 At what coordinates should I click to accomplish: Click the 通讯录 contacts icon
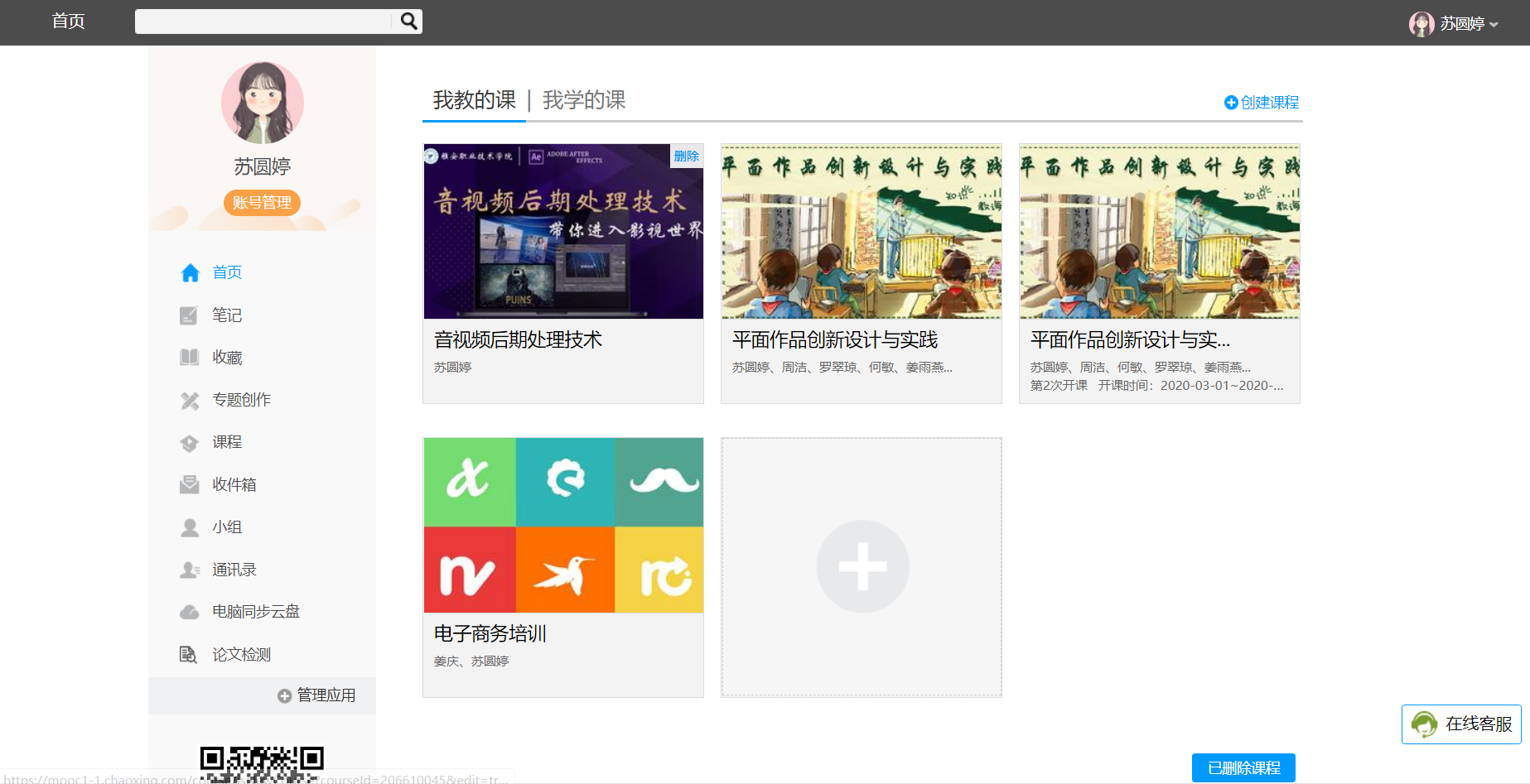[x=190, y=570]
